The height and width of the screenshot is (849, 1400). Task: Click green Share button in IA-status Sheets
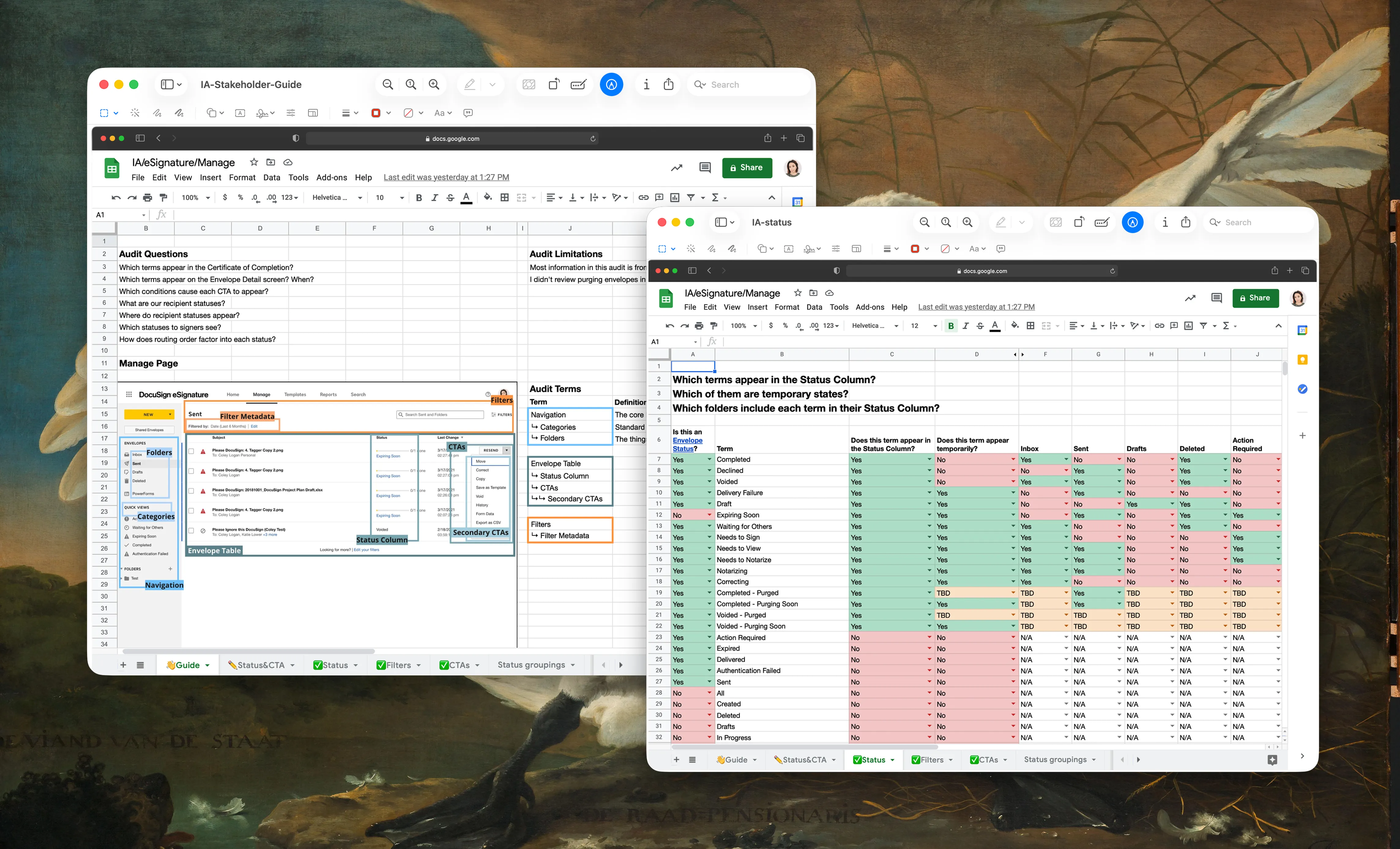(1255, 298)
